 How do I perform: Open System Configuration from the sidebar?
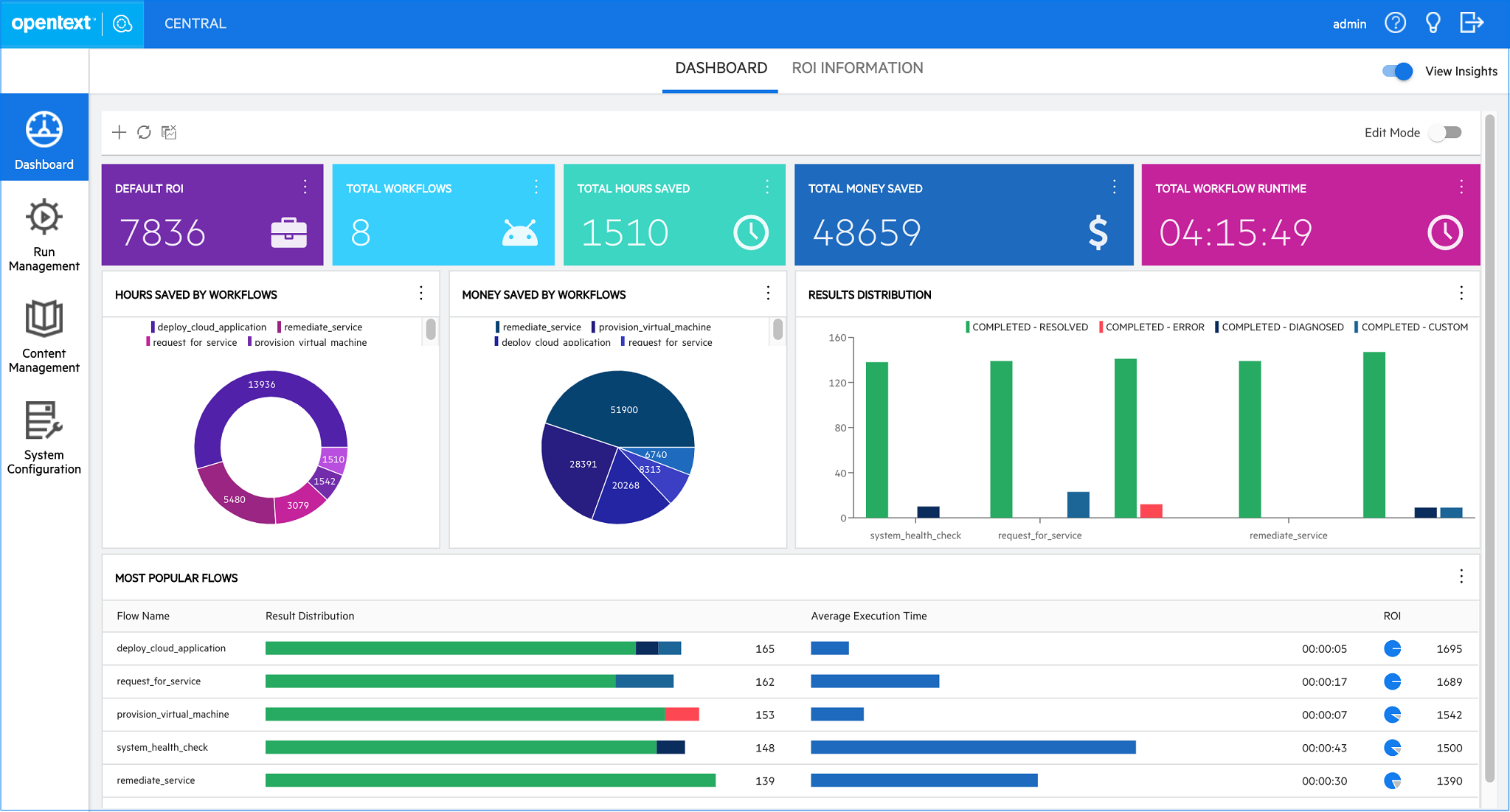(44, 437)
